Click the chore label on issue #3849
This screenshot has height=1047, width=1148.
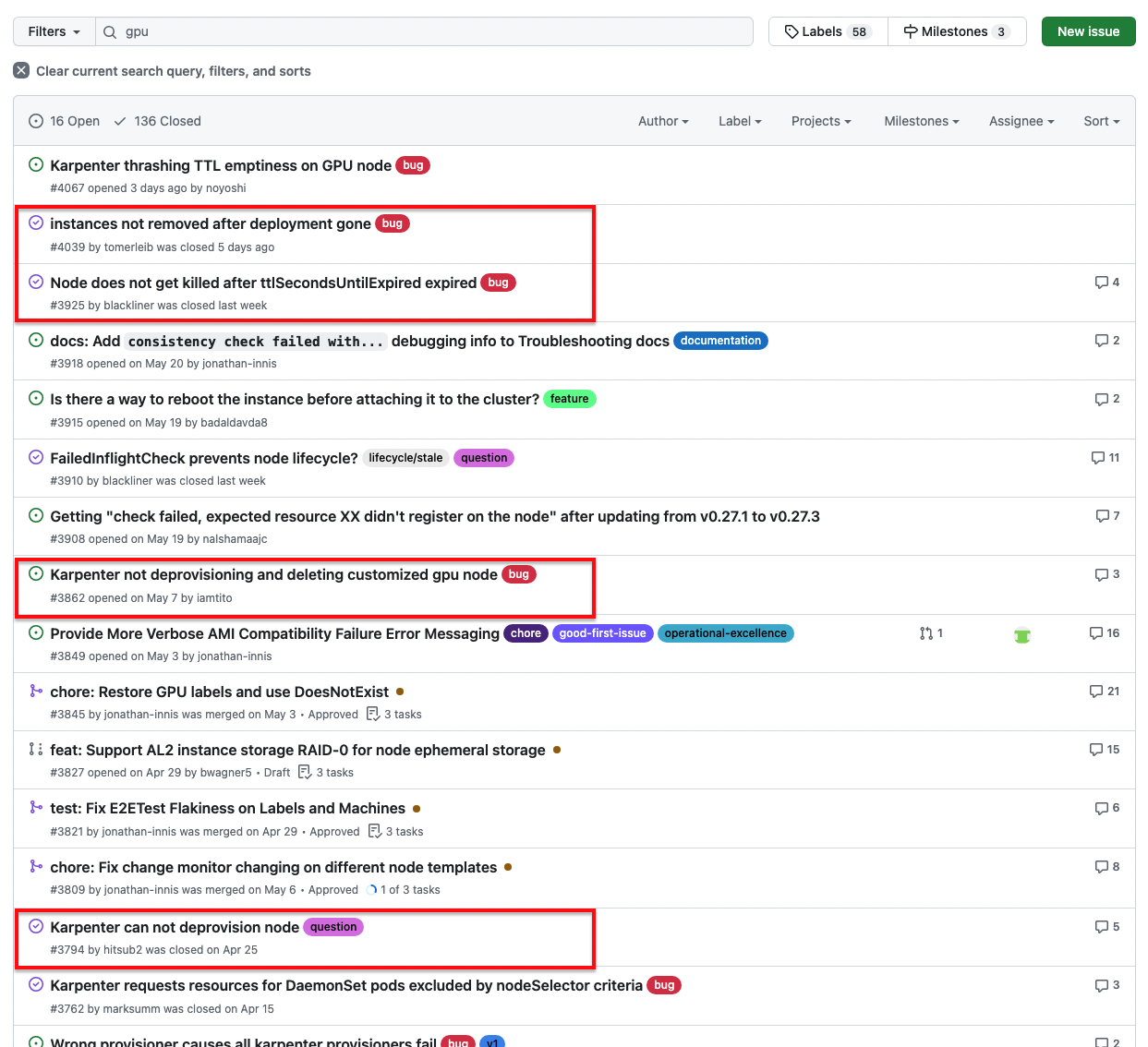tap(526, 633)
